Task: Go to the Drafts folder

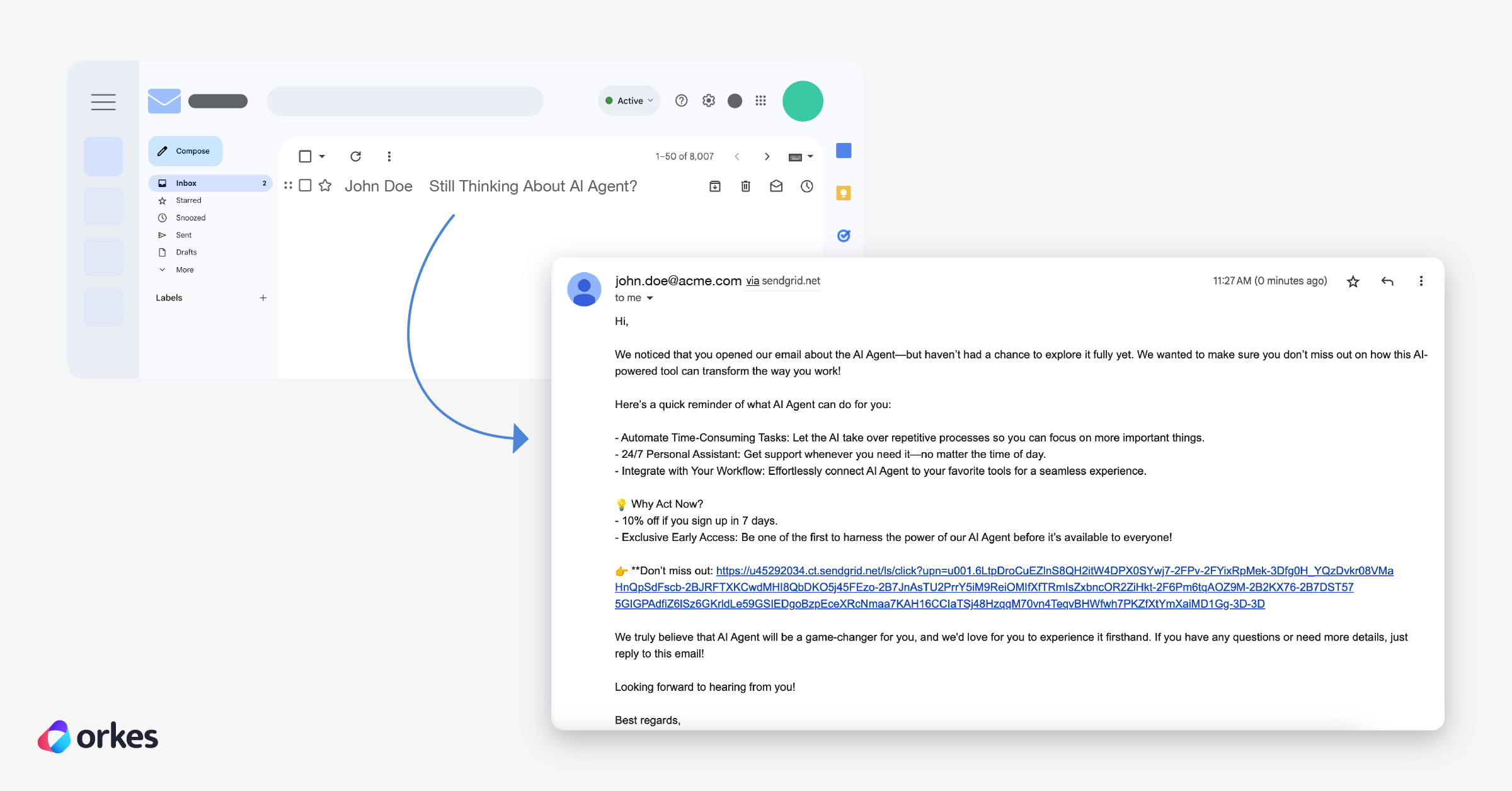Action: click(186, 252)
